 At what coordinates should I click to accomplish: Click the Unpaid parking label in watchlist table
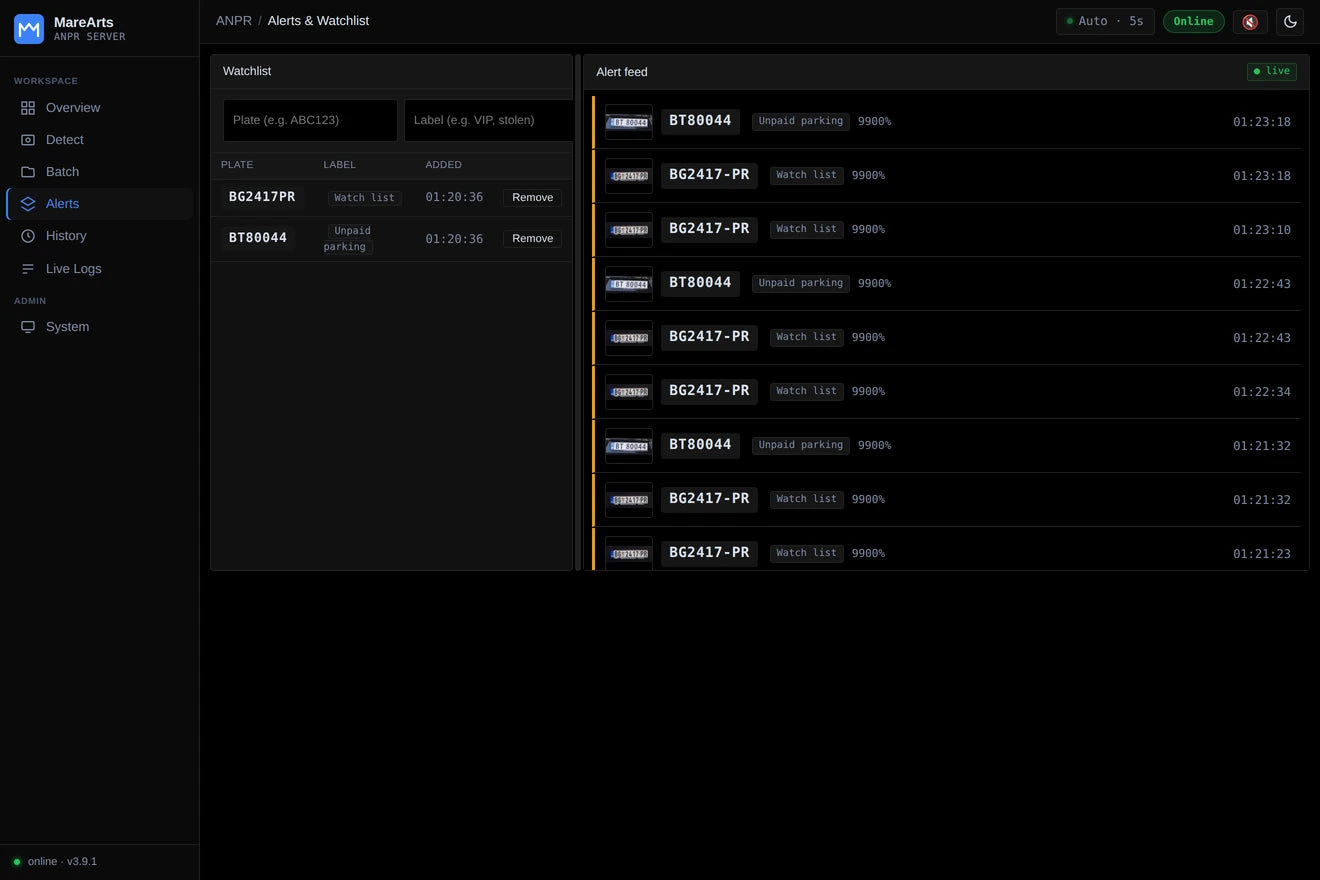[348, 239]
